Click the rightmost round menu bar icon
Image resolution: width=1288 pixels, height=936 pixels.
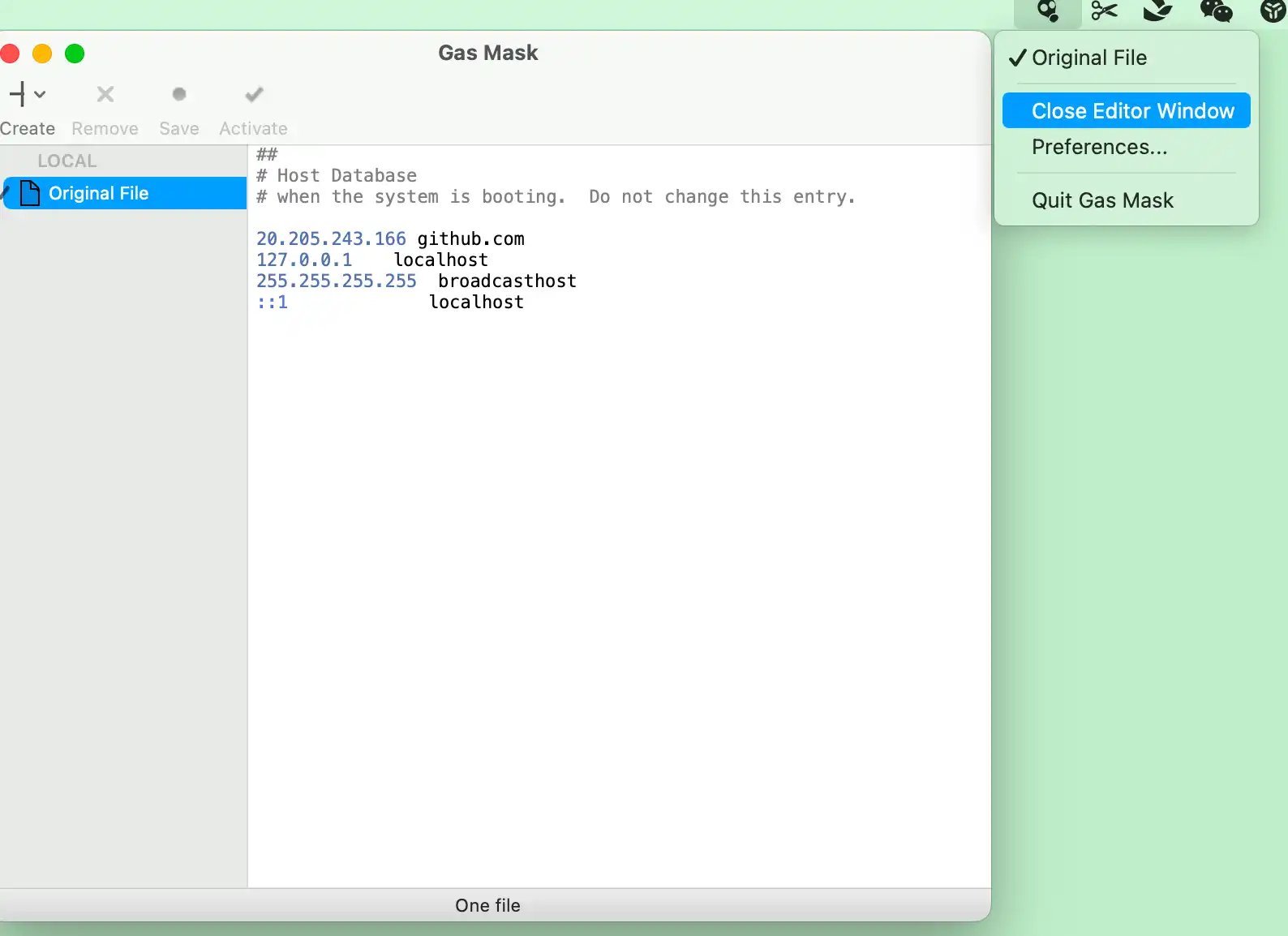[1273, 11]
